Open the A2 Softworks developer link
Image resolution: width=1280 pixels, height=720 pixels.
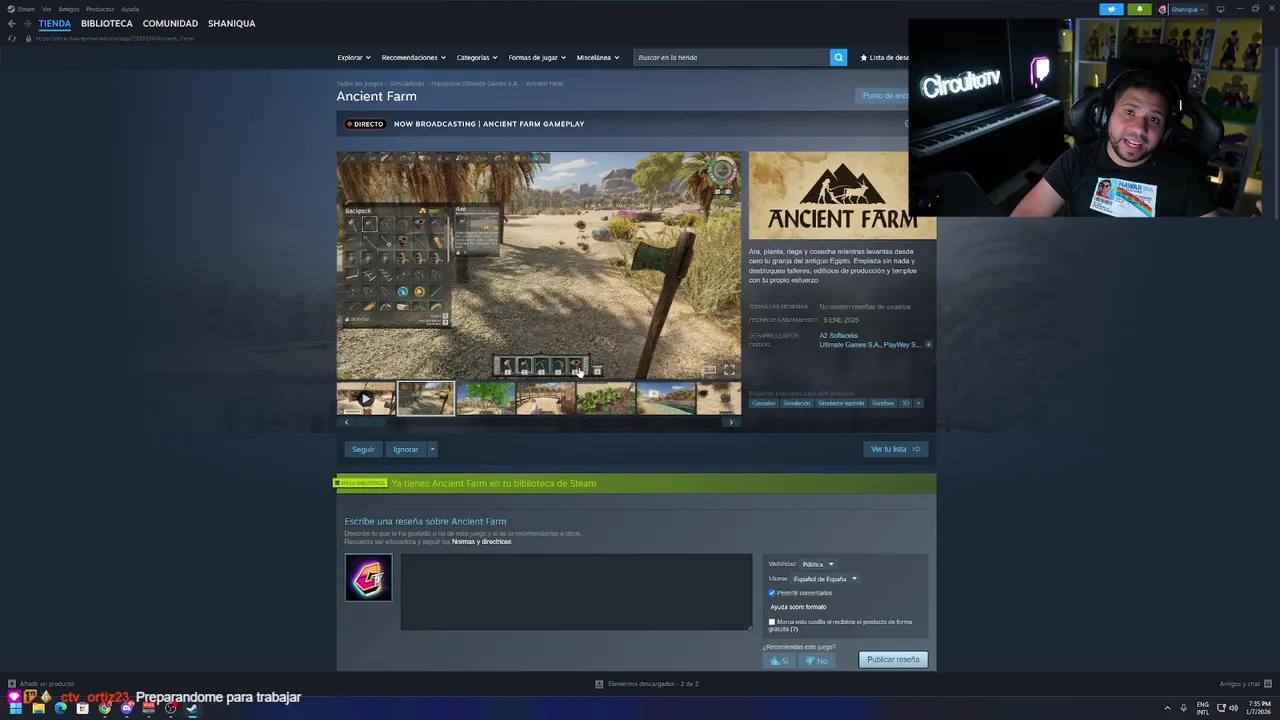839,335
